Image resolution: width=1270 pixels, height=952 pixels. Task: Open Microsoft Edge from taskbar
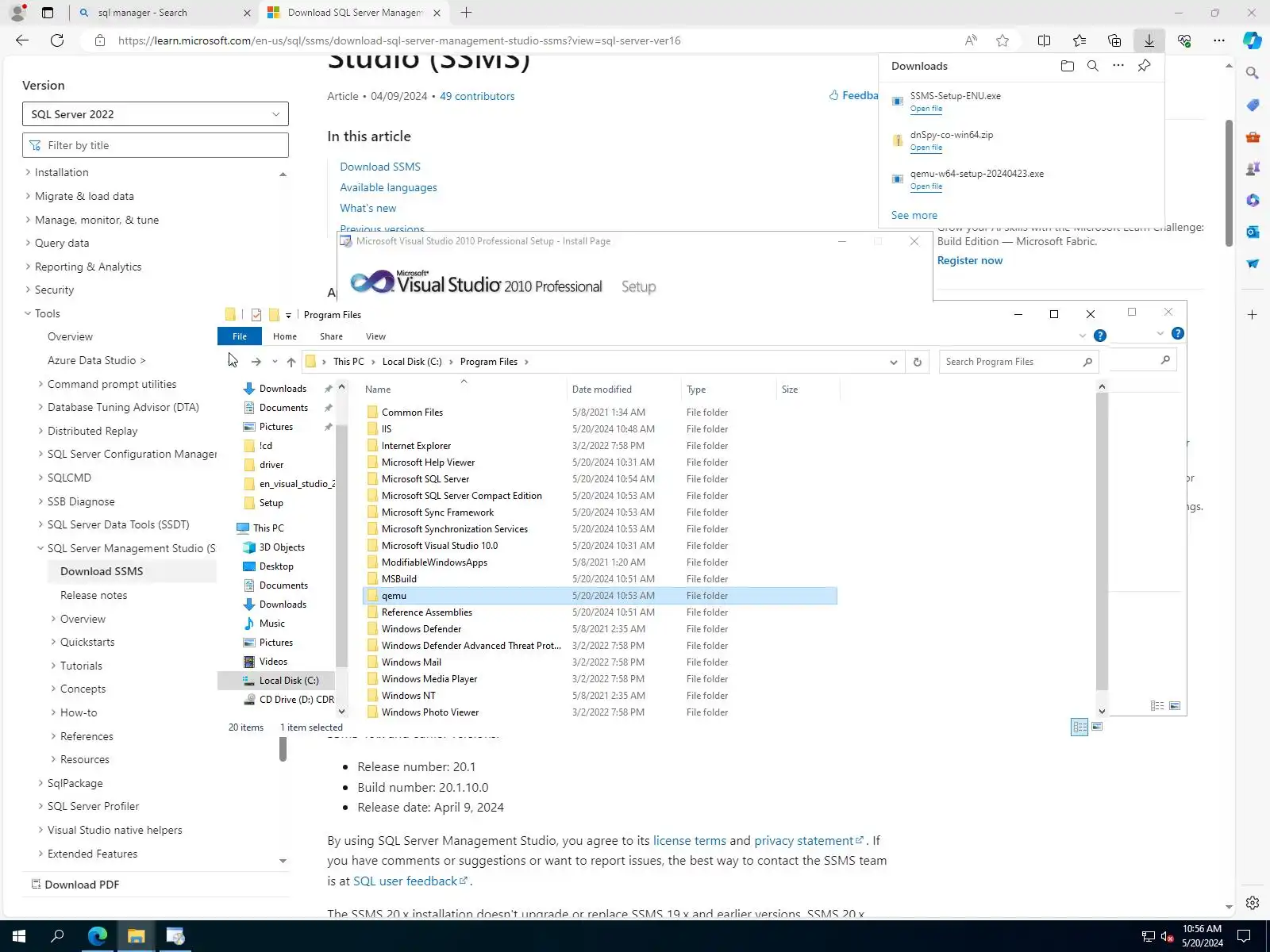pos(97,936)
